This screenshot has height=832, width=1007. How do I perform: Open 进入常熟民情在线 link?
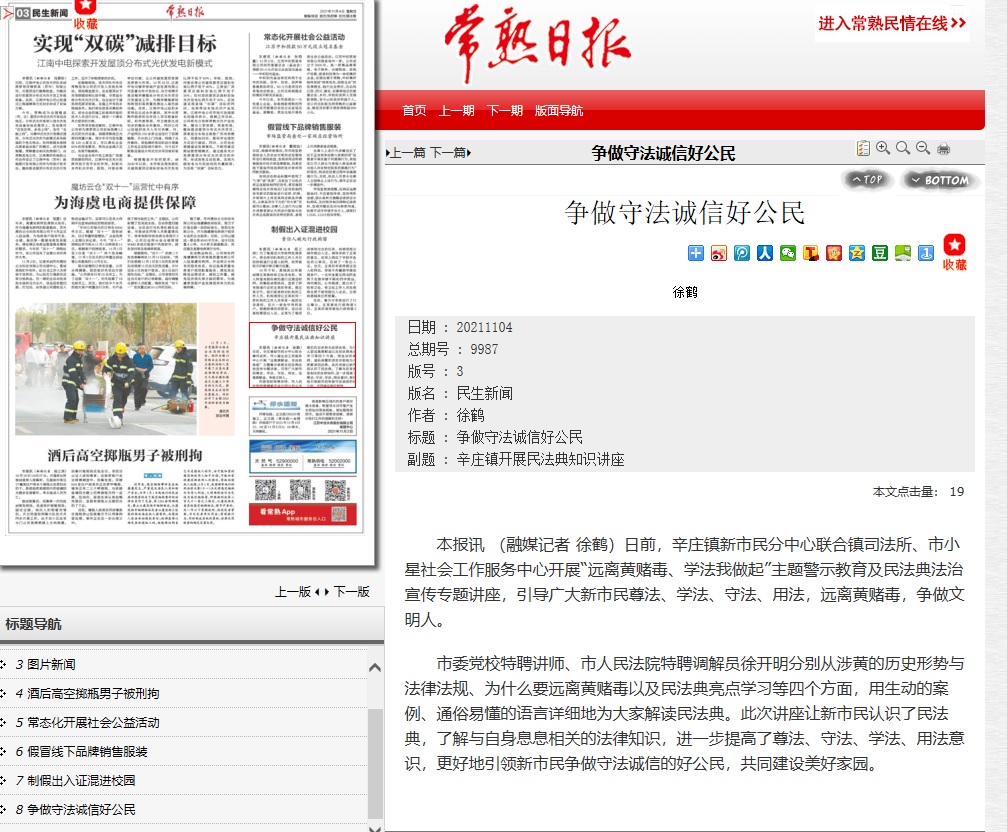pyautogui.click(x=892, y=24)
